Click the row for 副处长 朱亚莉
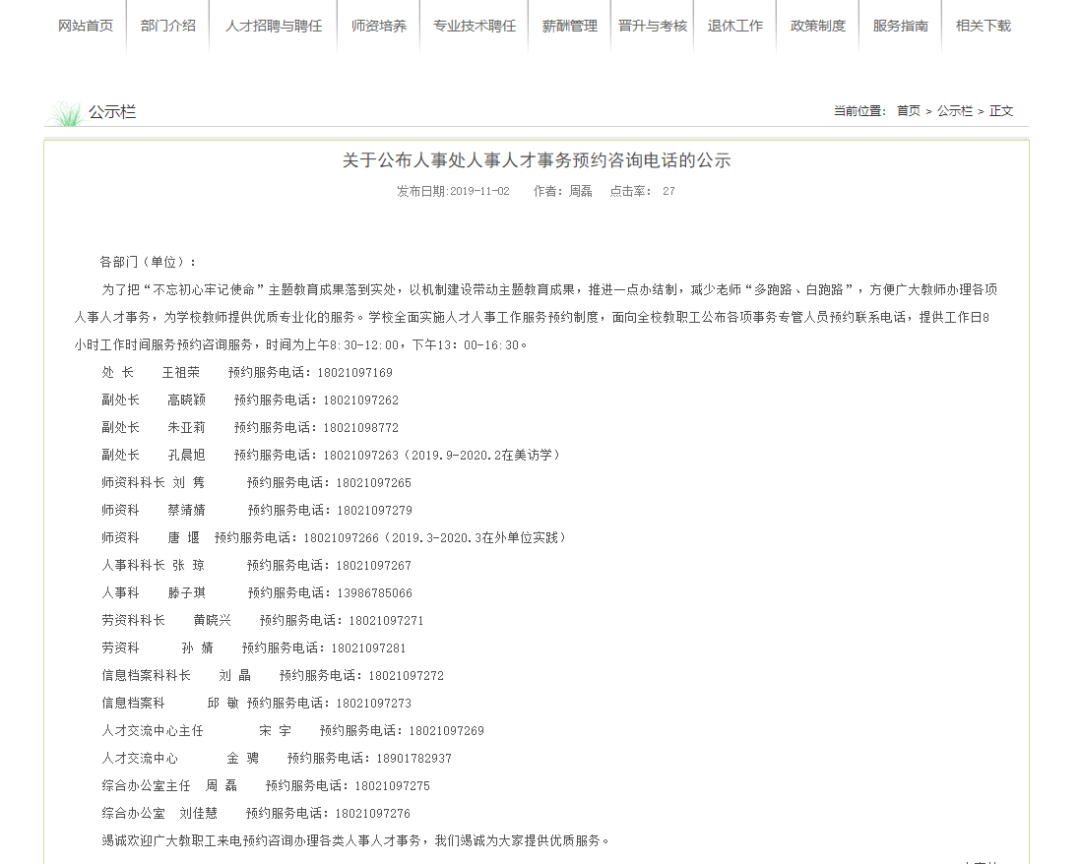 [250, 428]
